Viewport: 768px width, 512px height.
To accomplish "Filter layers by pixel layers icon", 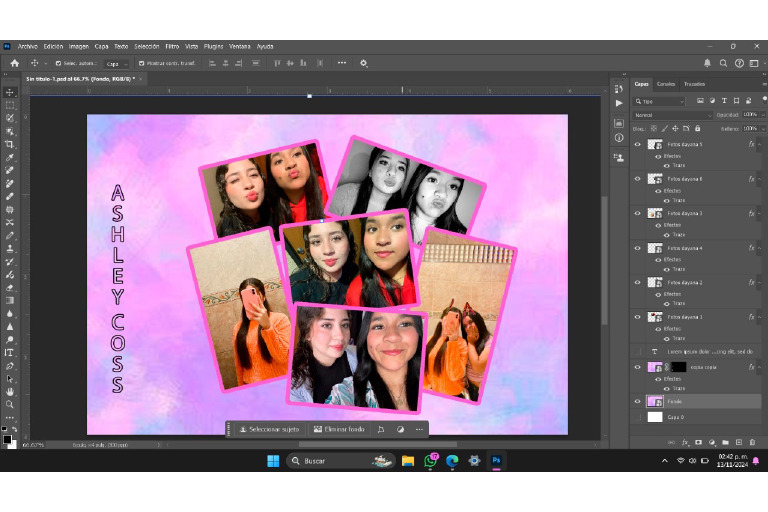I will [700, 101].
